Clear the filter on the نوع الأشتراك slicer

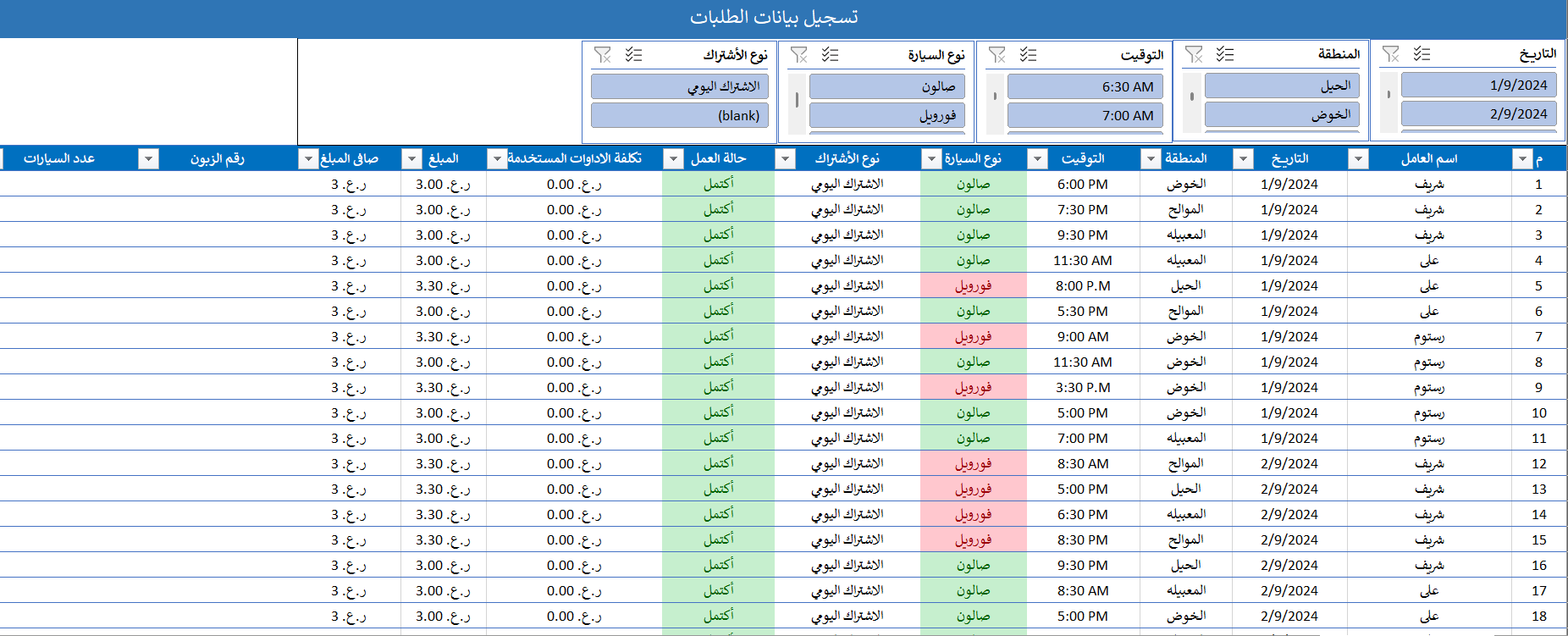pos(603,55)
